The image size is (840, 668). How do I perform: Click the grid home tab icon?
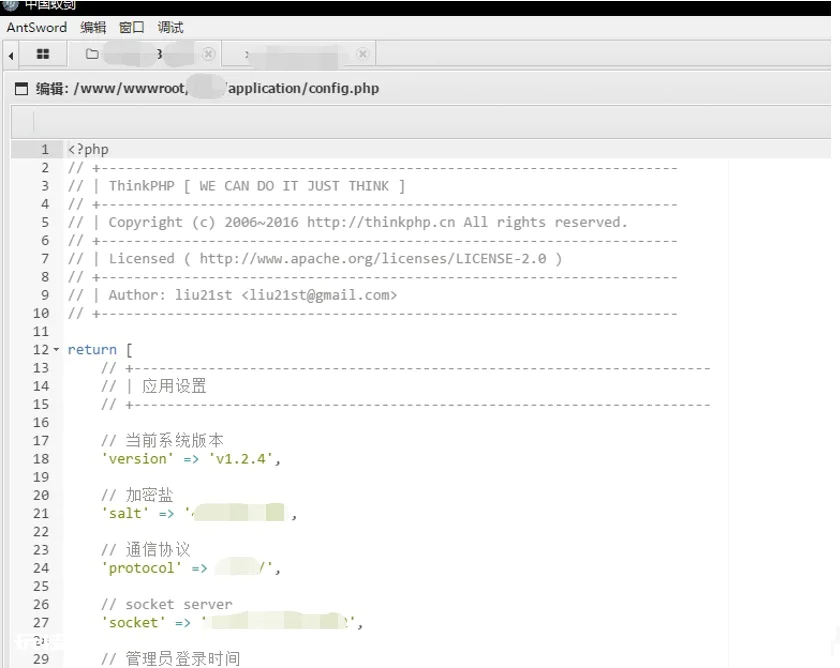43,54
